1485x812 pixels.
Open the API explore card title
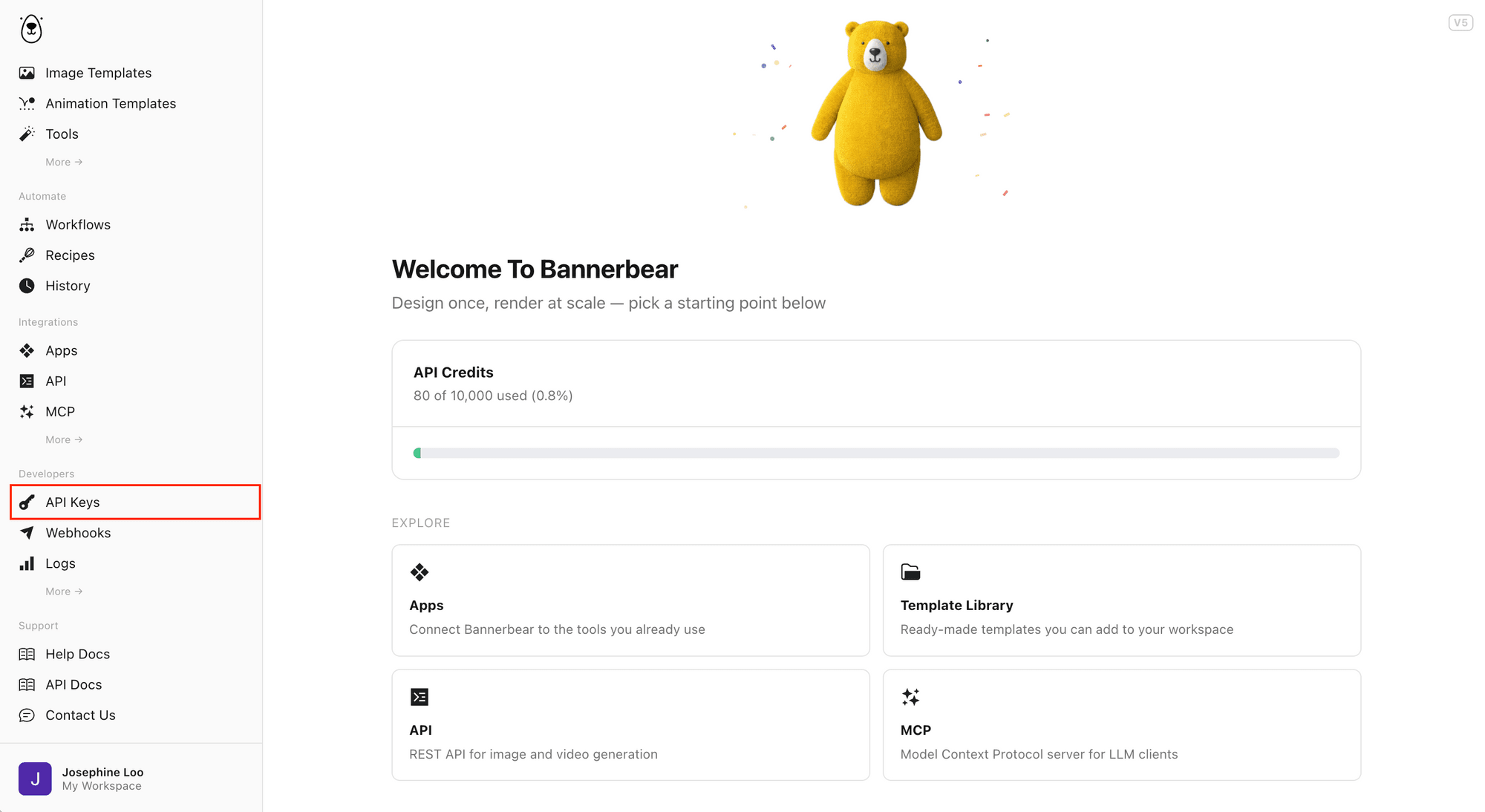click(x=420, y=730)
